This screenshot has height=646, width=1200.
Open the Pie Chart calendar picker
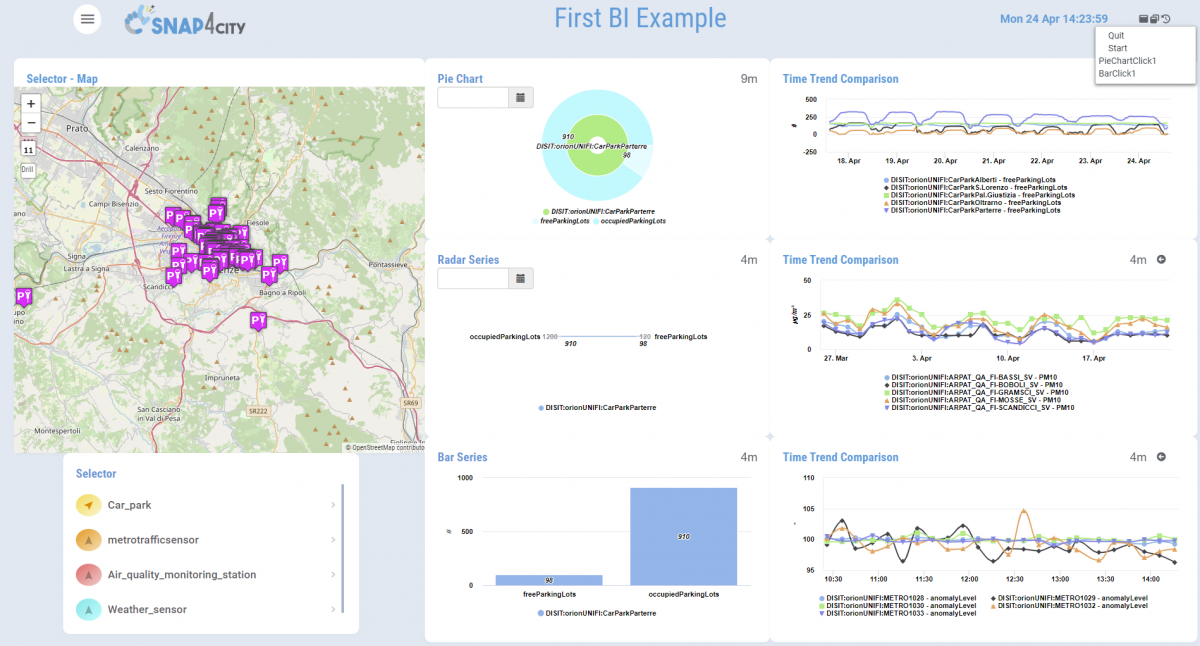click(520, 97)
